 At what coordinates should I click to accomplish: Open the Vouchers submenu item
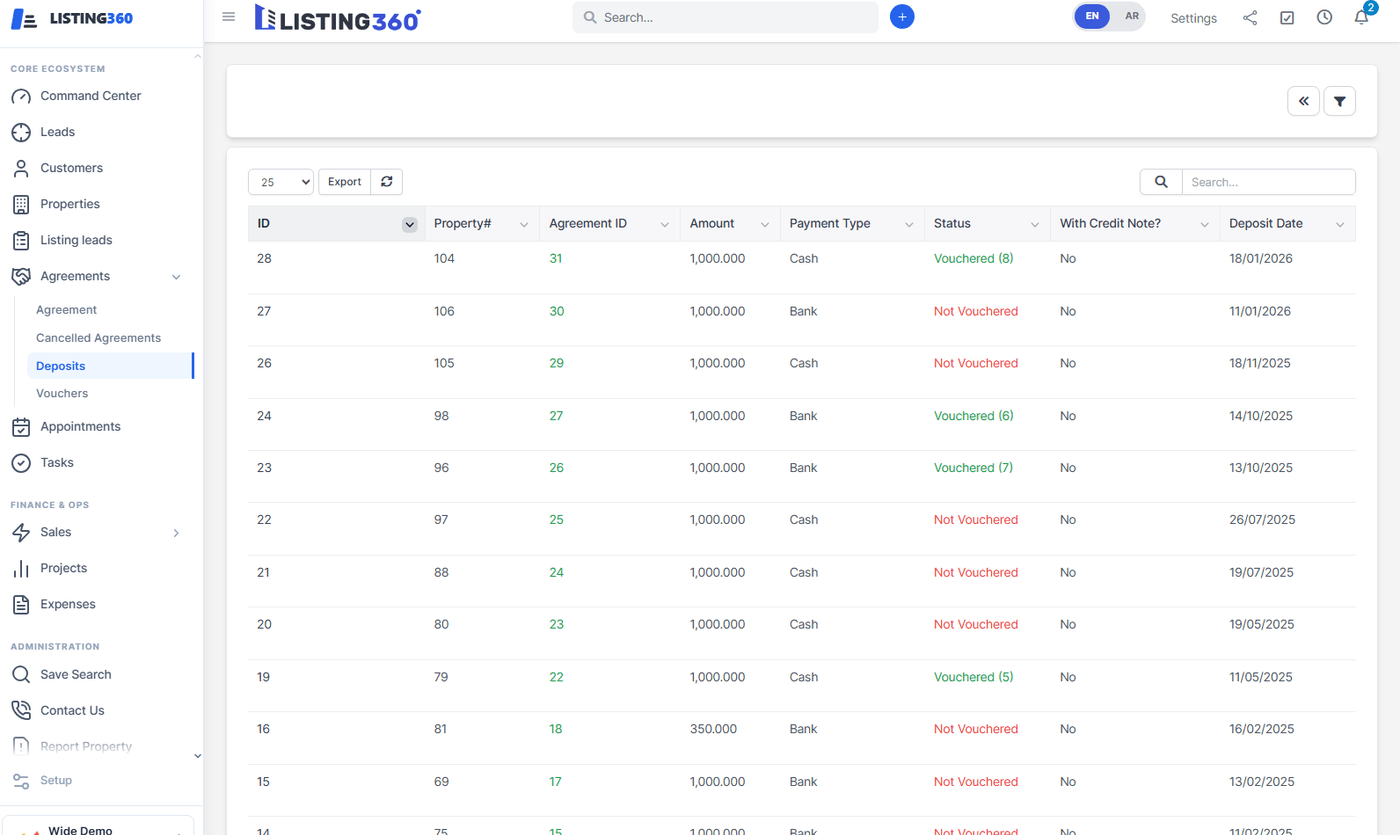pos(62,393)
